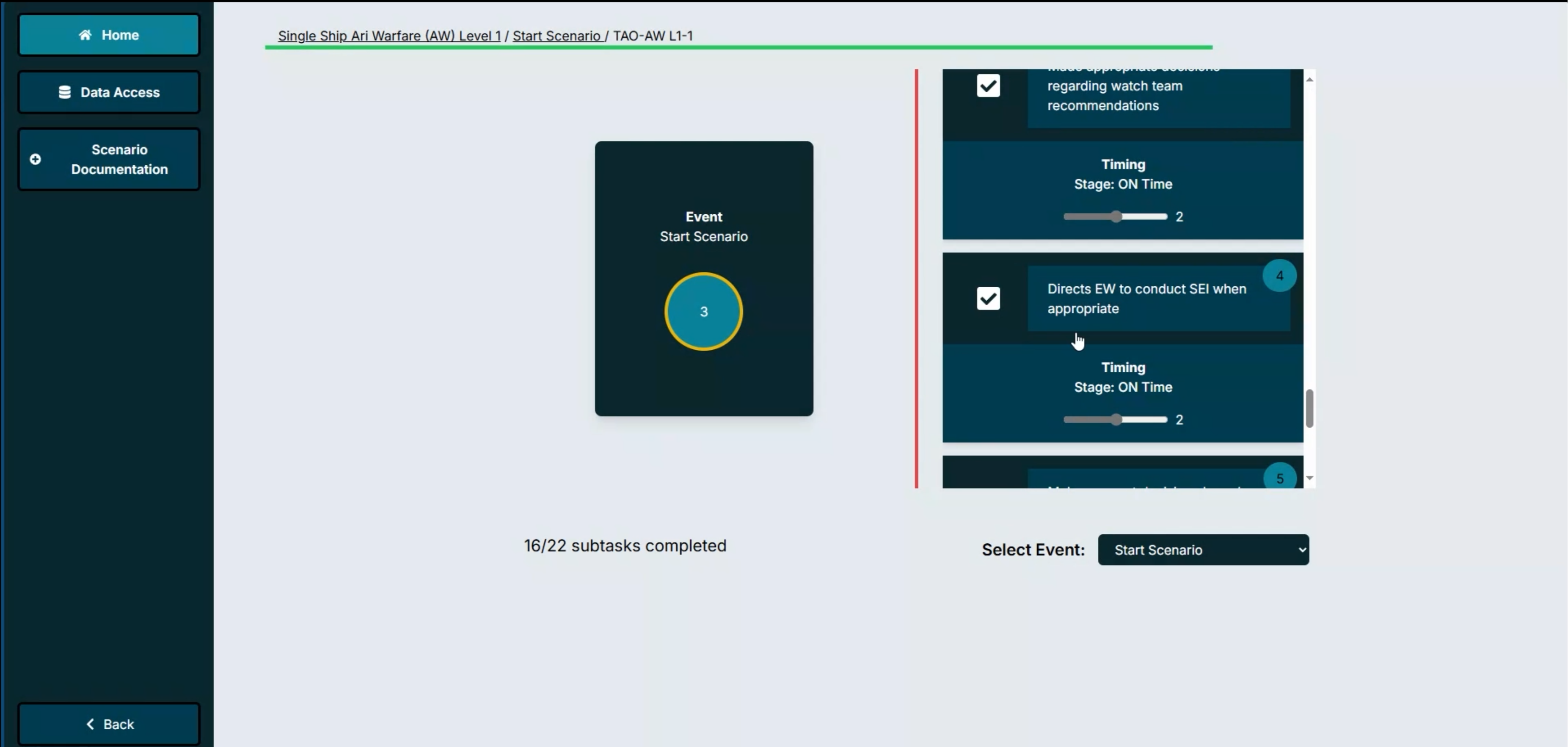Click the Back chevron arrow icon
The height and width of the screenshot is (747, 1568).
90,724
